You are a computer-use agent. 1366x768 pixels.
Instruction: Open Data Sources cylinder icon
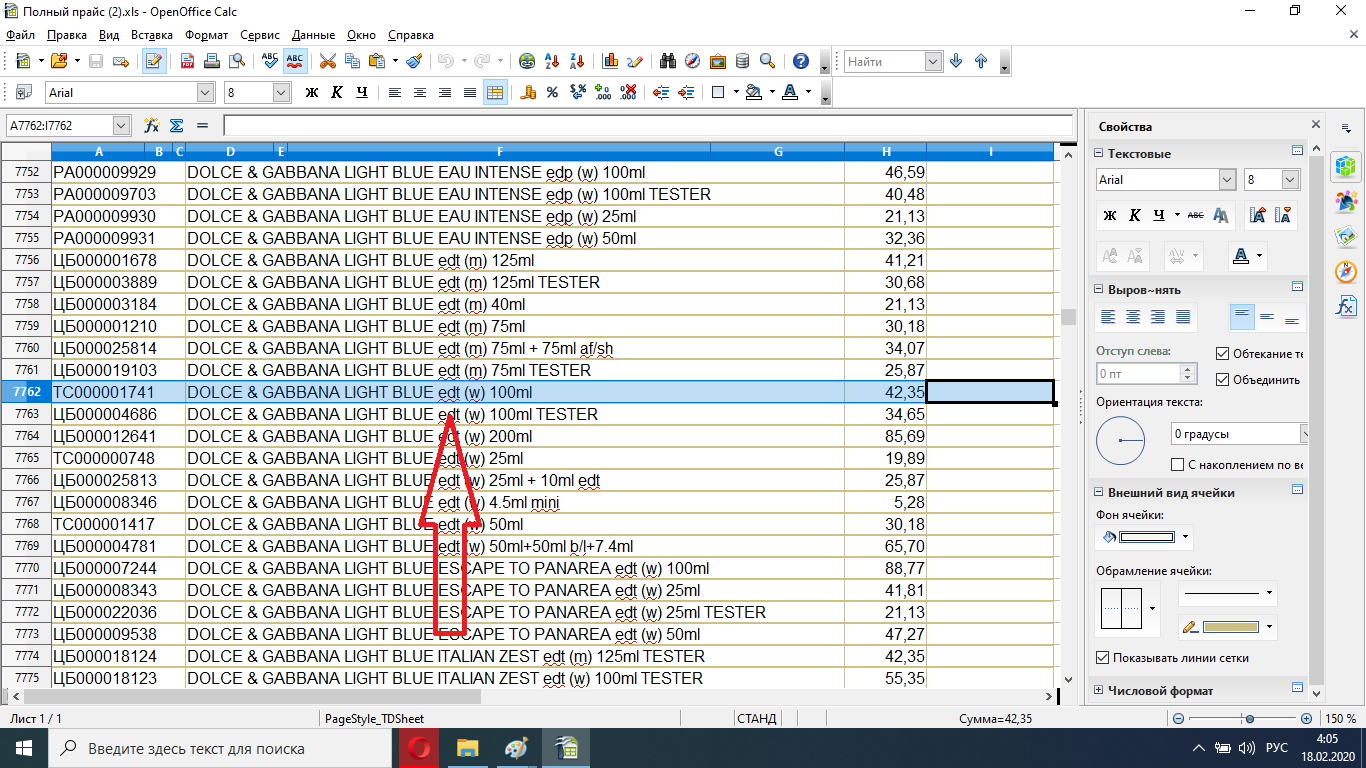click(x=742, y=61)
